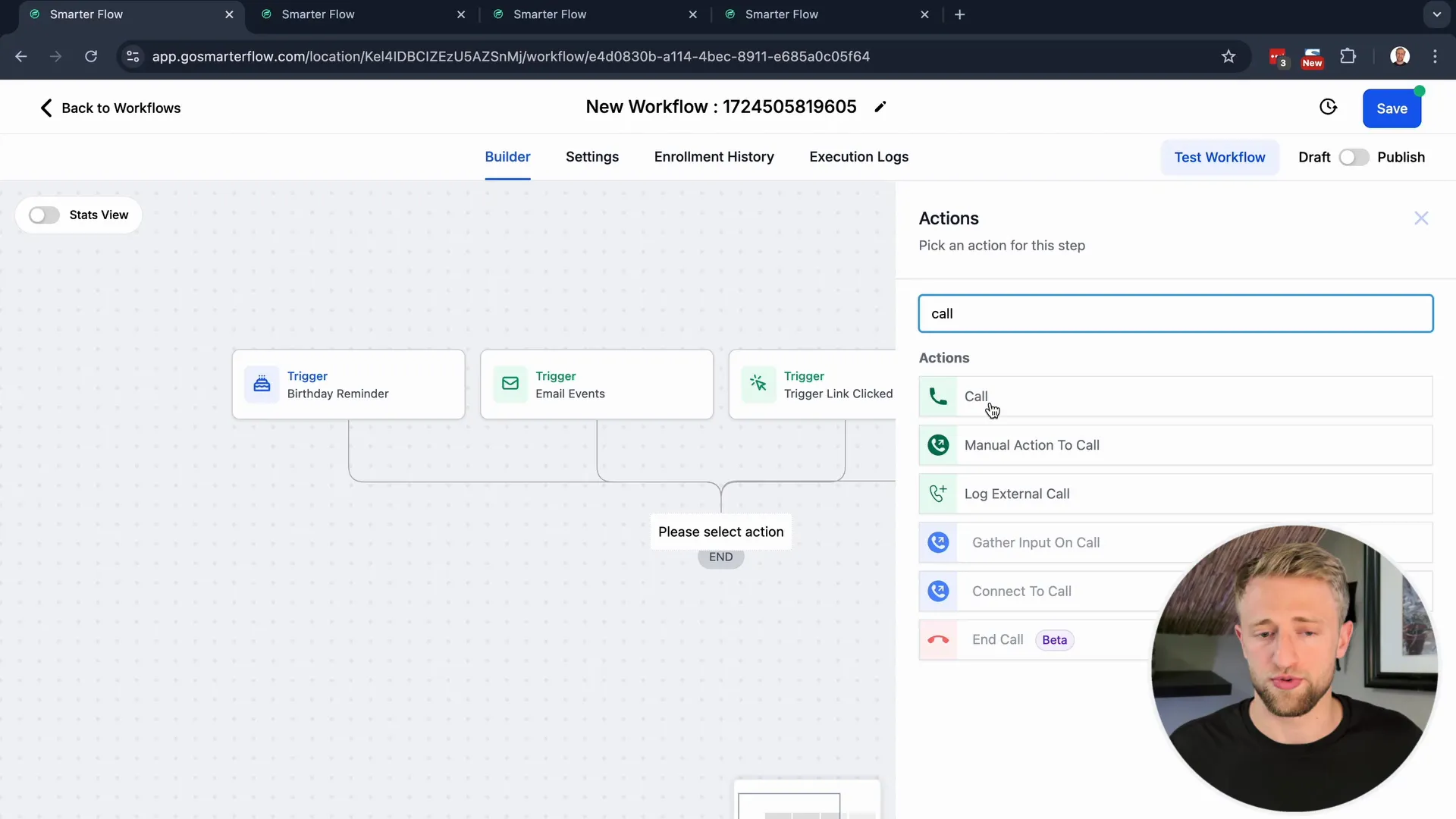Open the Trigger Link Clicked card
This screenshot has width=1456, height=819.
coord(813,384)
